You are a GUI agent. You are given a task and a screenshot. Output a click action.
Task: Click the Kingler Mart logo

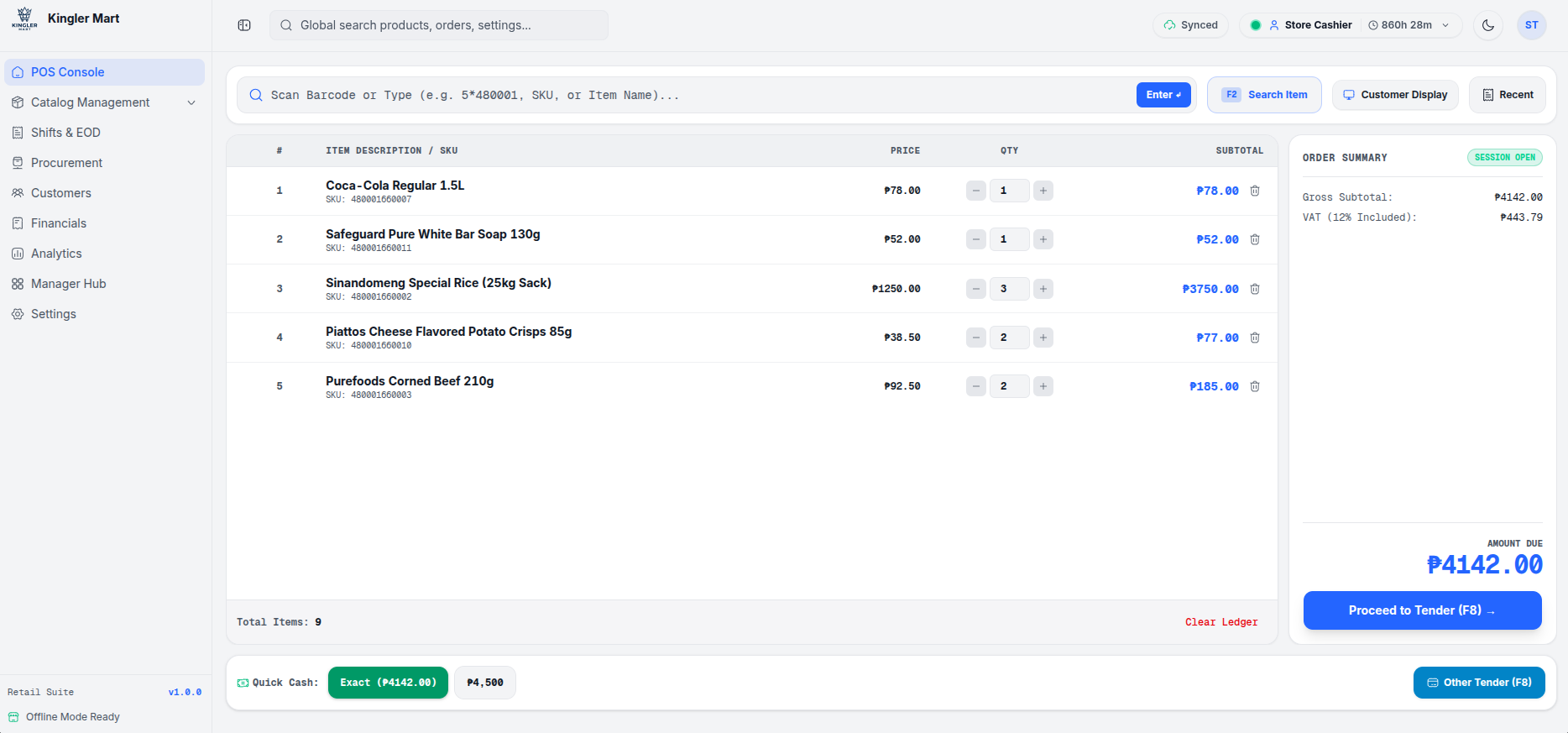click(24, 18)
